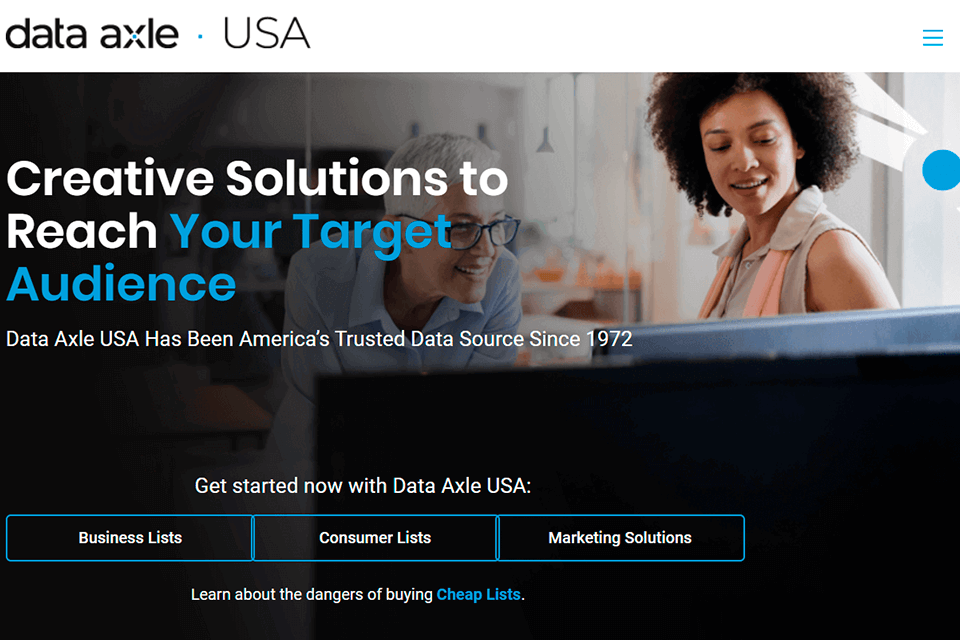
Task: Click the data axle logo wordmark
Action: [x=92, y=34]
